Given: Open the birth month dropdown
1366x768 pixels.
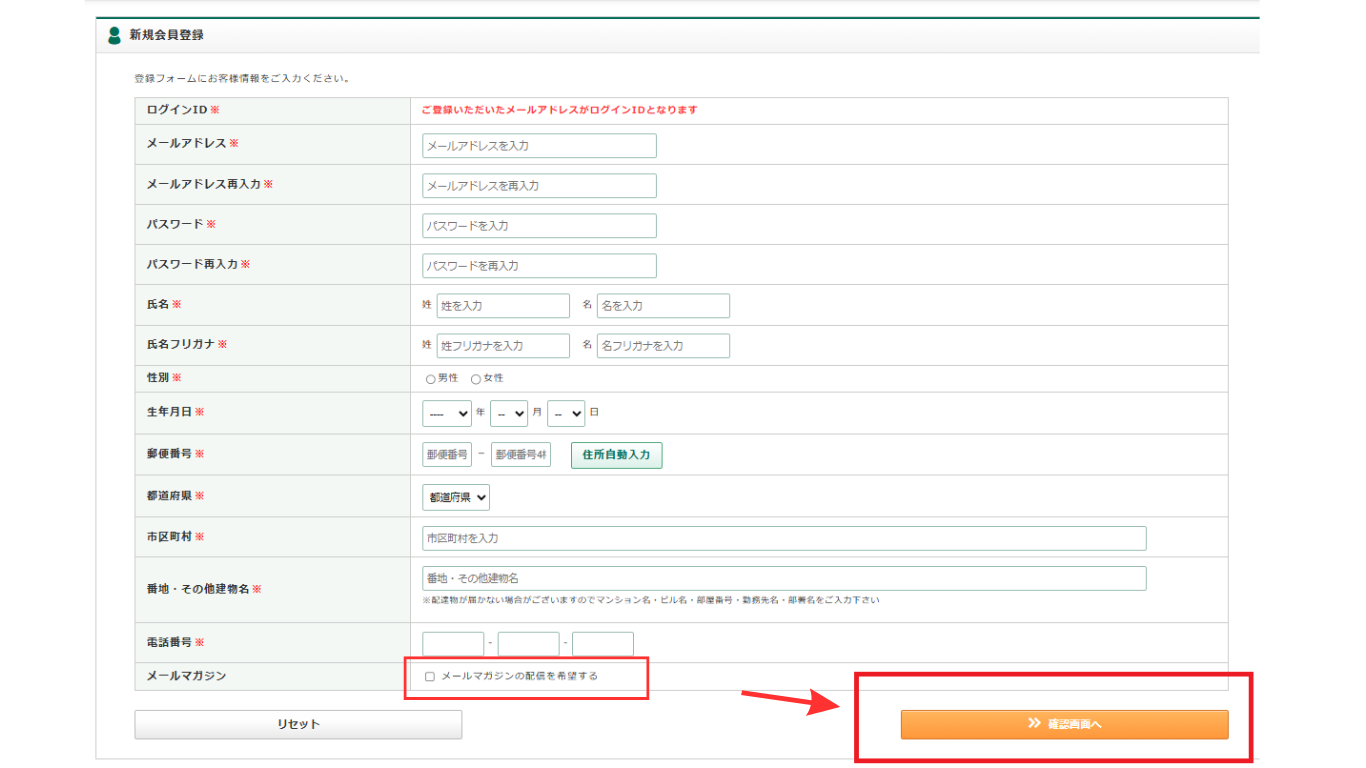Looking at the screenshot, I should (508, 413).
